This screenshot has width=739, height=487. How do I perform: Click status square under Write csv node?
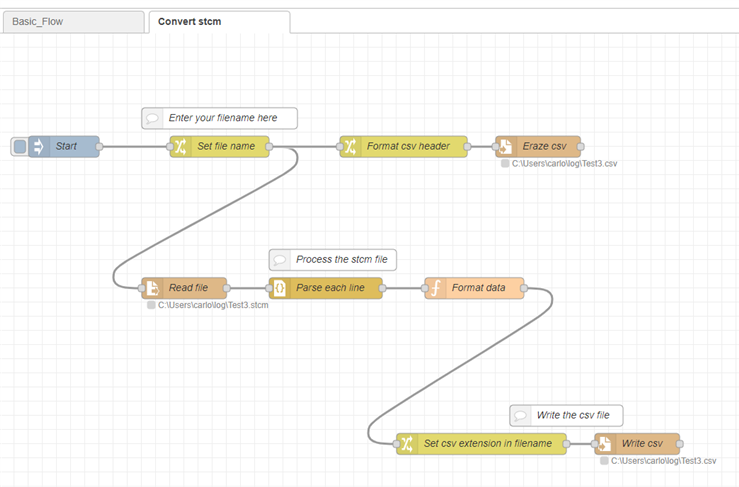pos(604,461)
